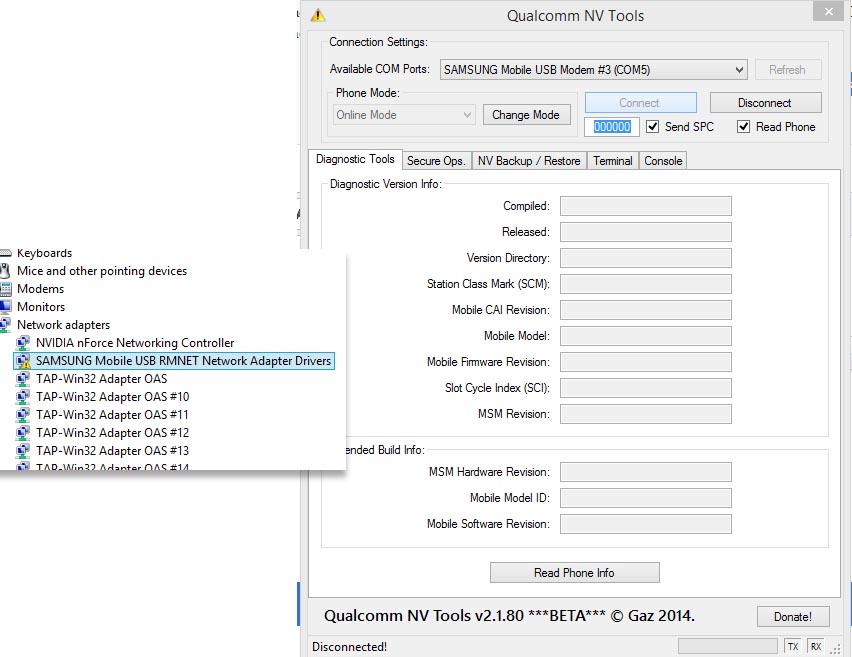Switch to the Diagnostic Tools tab

(x=355, y=159)
